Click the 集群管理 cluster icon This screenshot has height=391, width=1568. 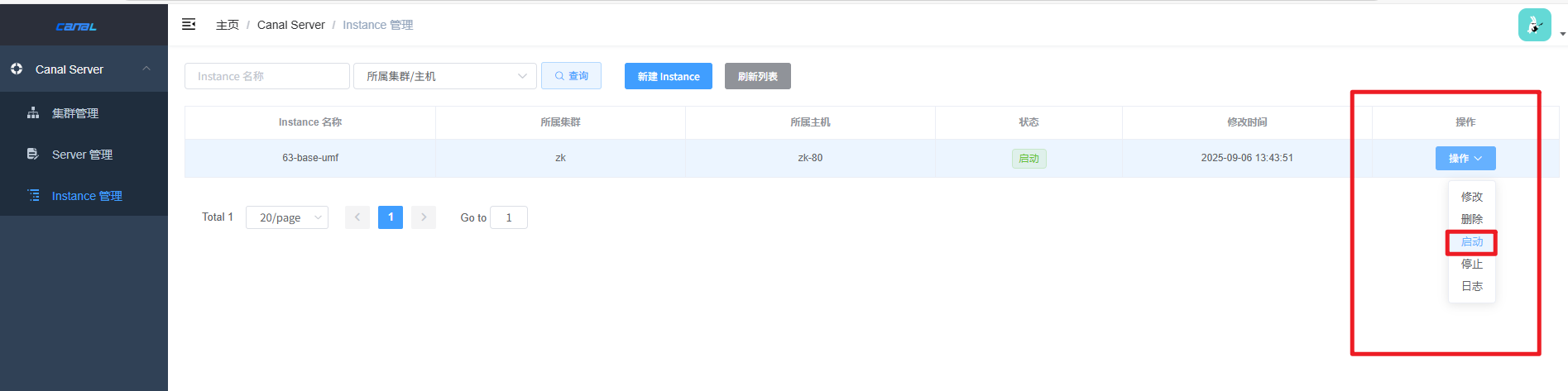pos(33,112)
